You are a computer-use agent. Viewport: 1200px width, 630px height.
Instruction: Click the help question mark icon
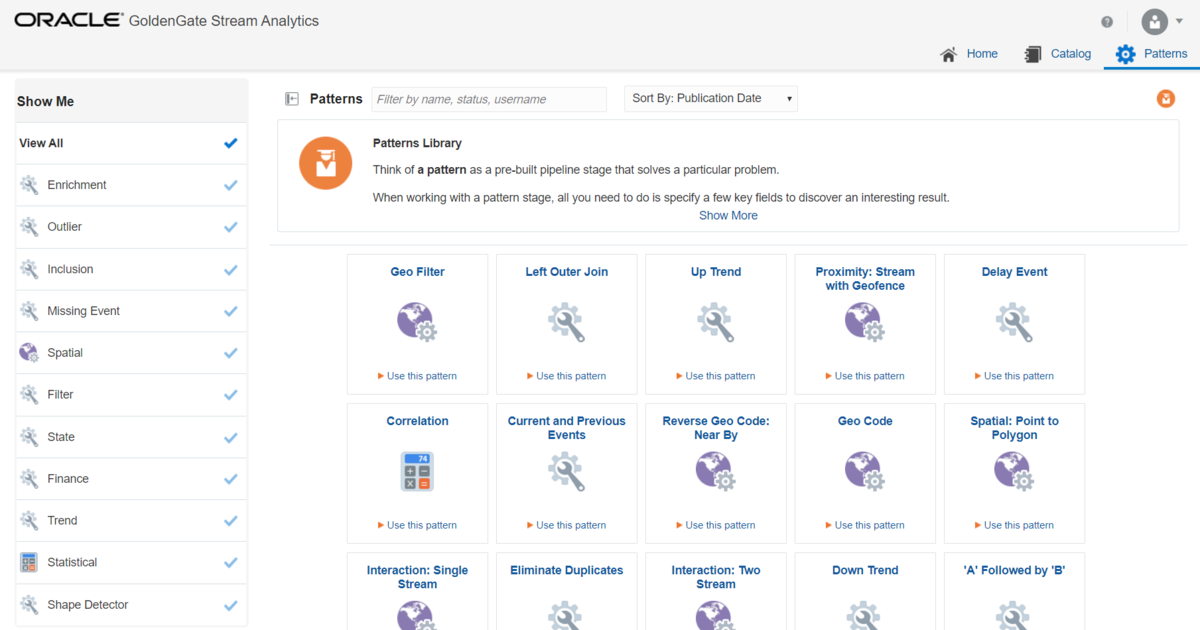click(x=1107, y=21)
